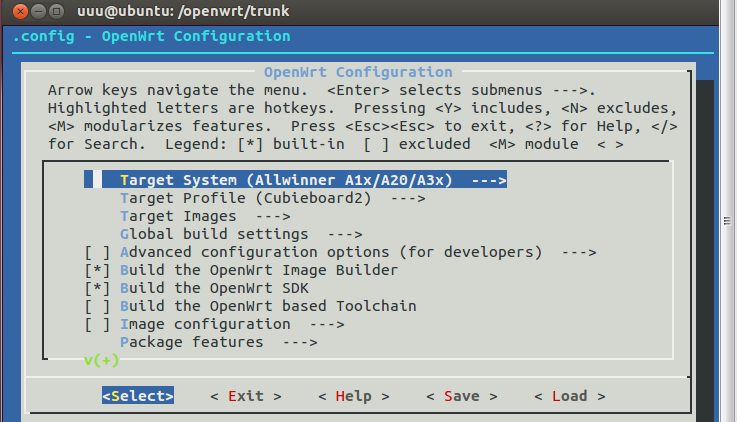The height and width of the screenshot is (422, 737).
Task: Disable Build the OpenWrt SDK option
Action: [x=97, y=288]
